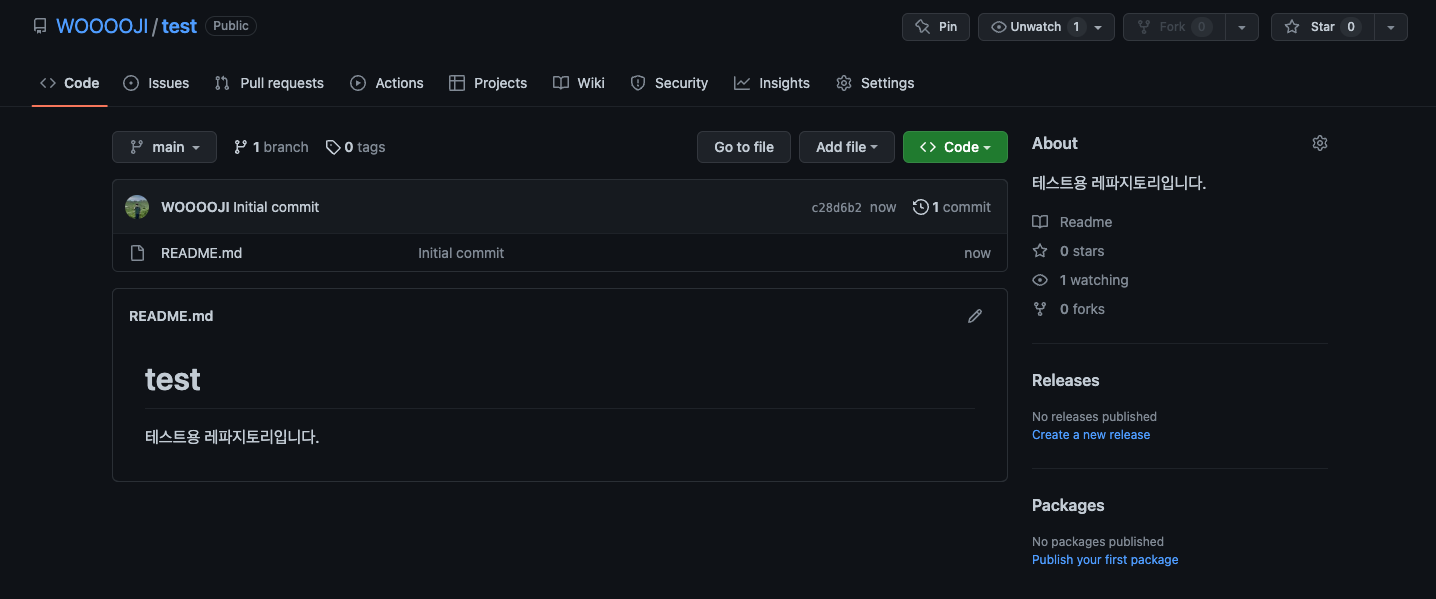
Task: Open the Star lists dropdown arrow
Action: coord(1391,27)
